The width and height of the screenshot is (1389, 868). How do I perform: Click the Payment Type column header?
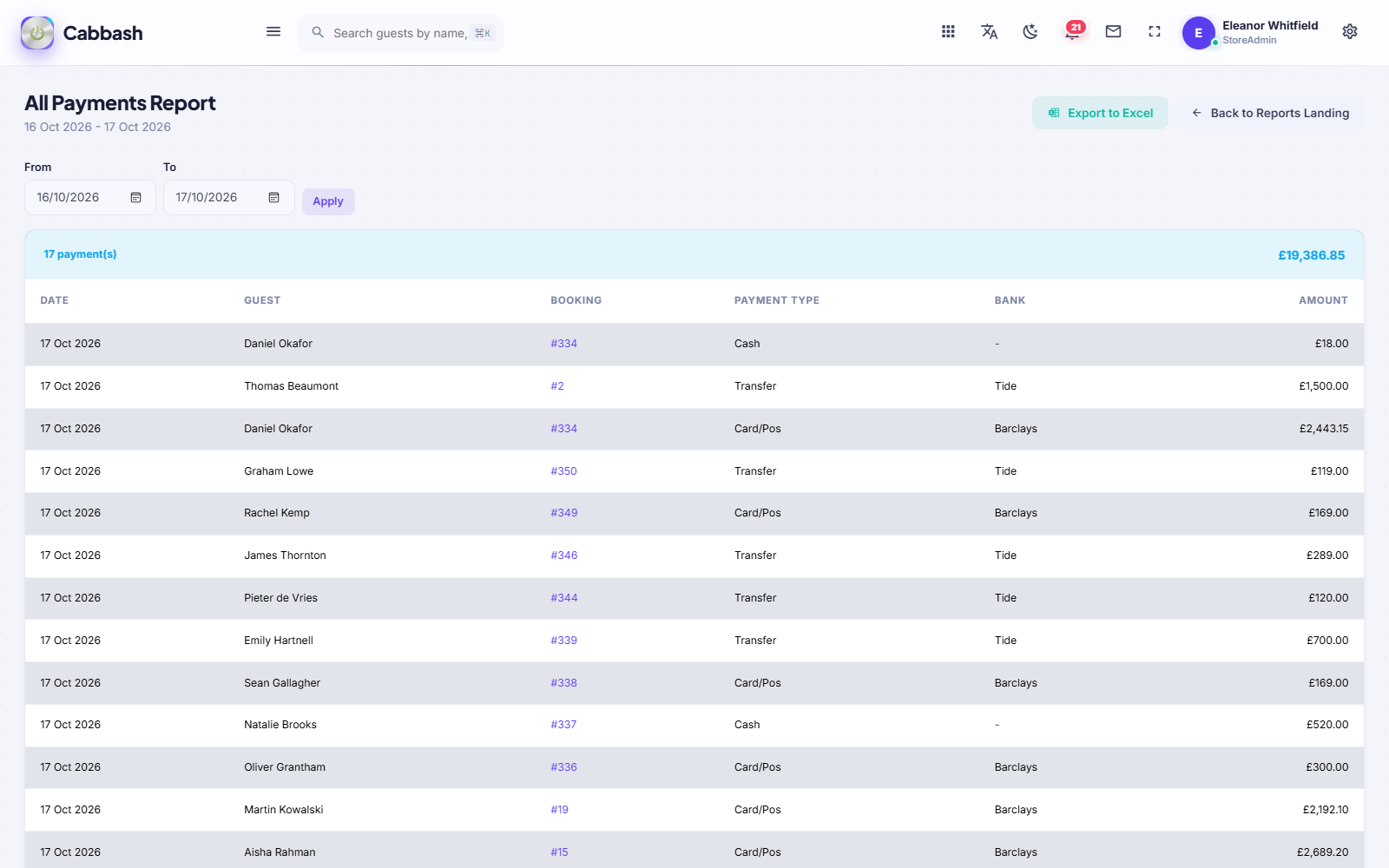click(777, 300)
